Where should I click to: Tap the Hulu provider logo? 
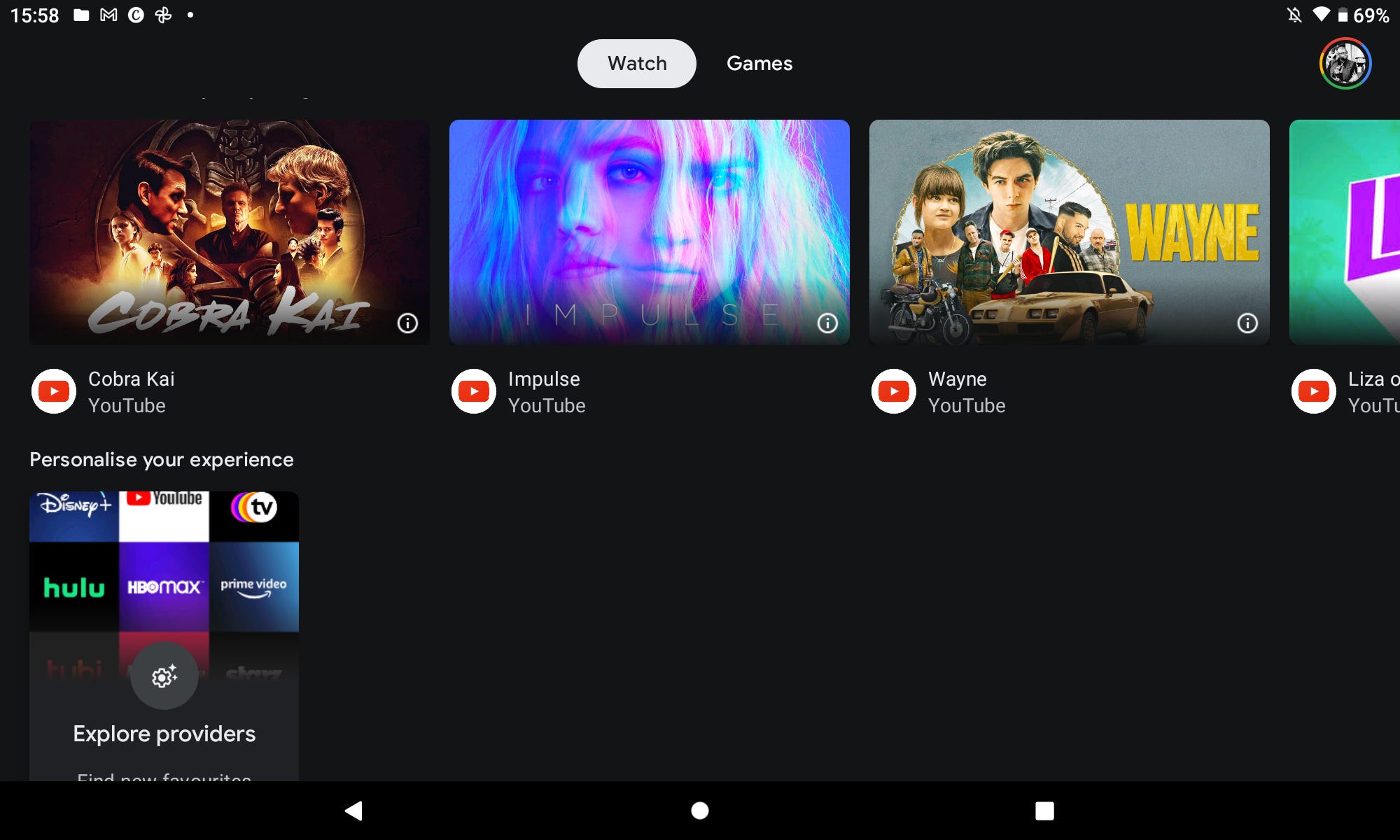point(74,587)
